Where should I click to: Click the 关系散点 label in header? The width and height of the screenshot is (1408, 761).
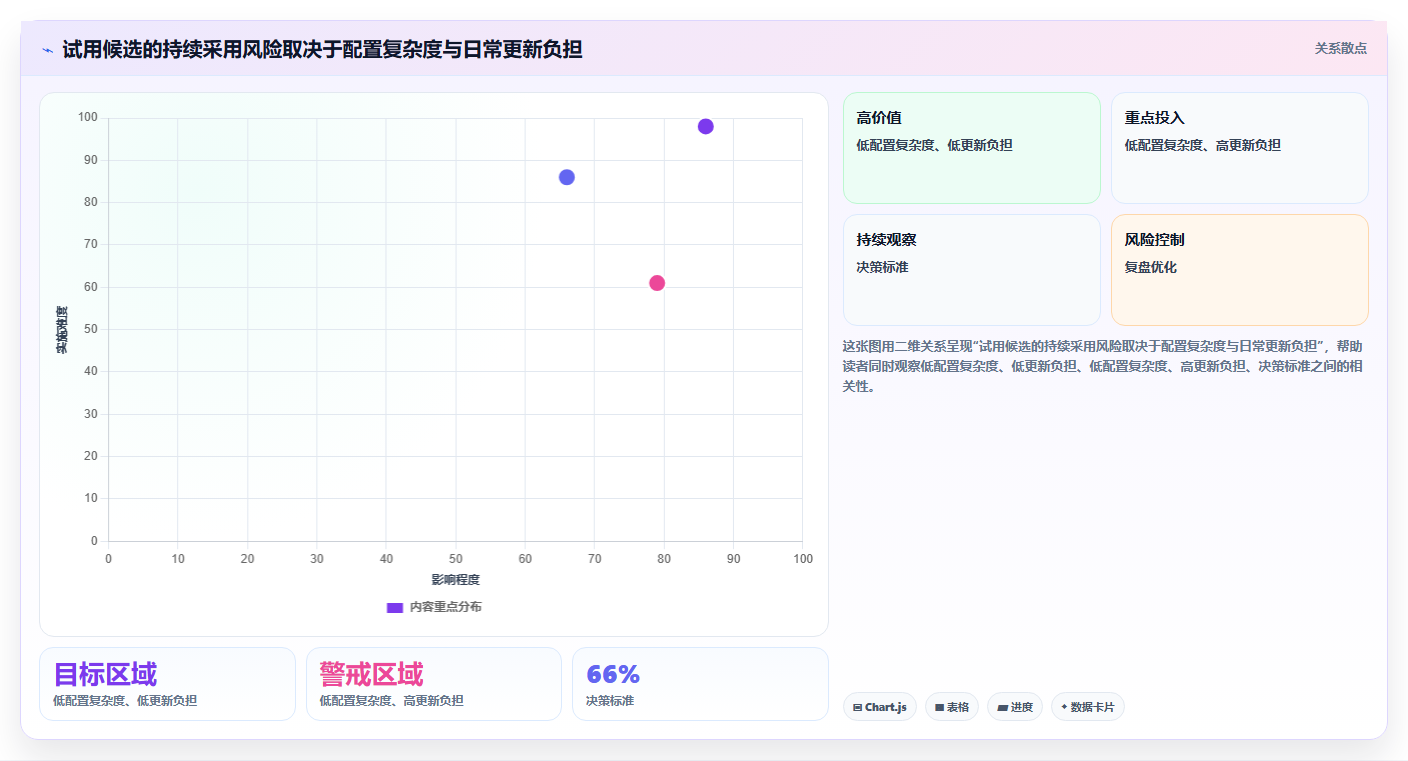1340,48
